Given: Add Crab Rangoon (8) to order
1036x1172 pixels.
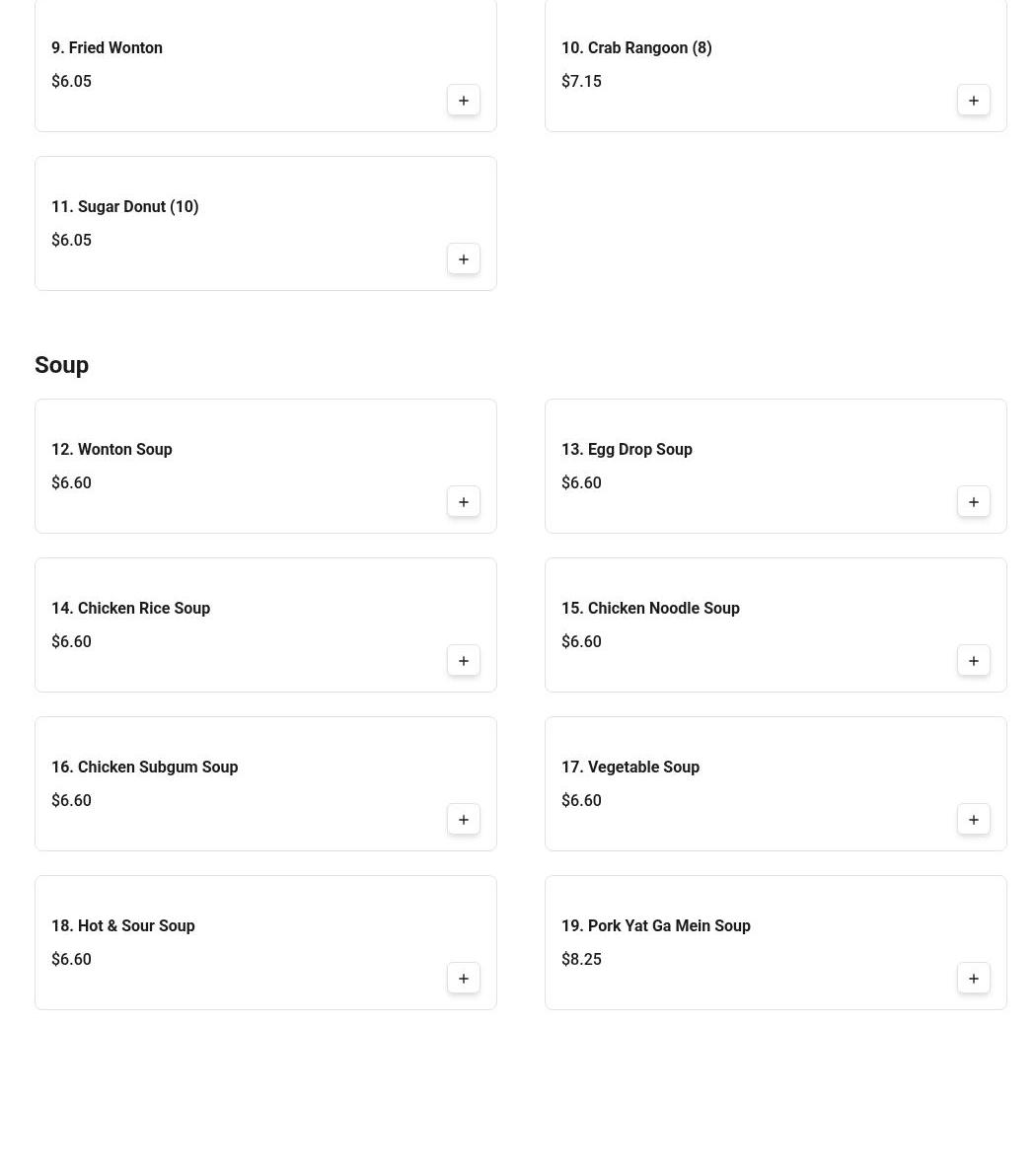Looking at the screenshot, I should pos(973,101).
